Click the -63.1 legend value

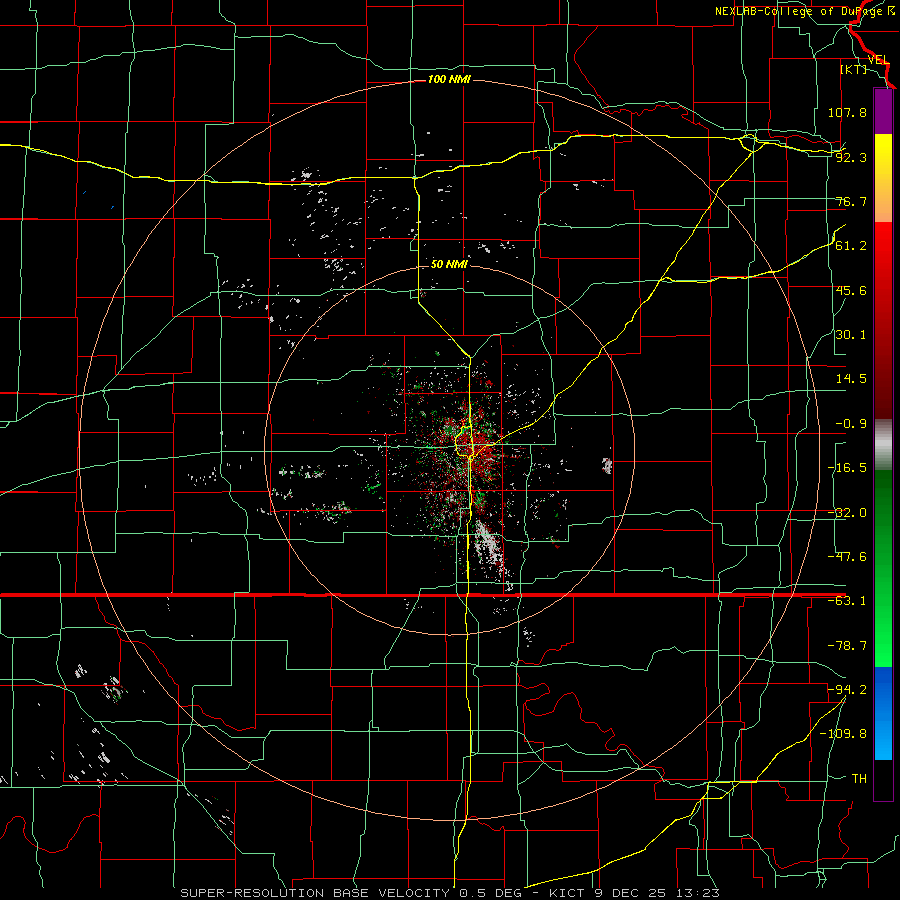click(x=847, y=601)
